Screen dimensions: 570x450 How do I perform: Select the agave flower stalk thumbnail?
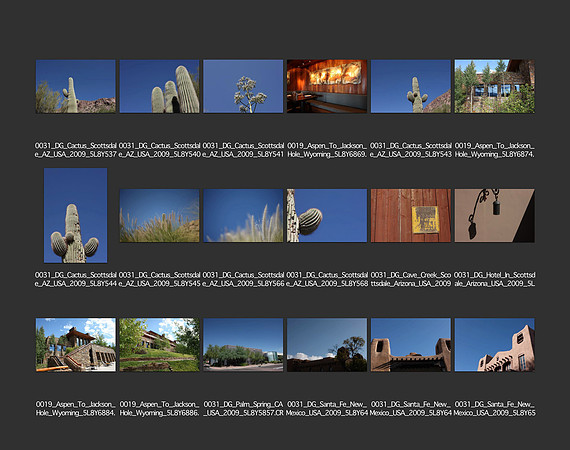point(243,87)
